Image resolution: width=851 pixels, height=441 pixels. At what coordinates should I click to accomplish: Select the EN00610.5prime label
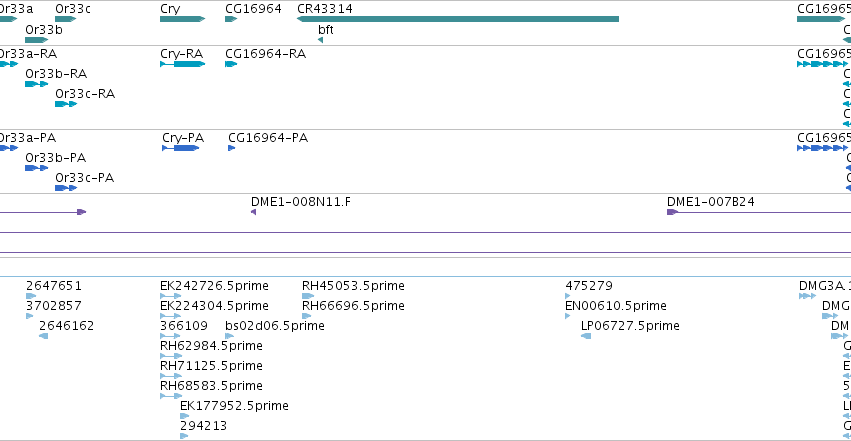616,306
